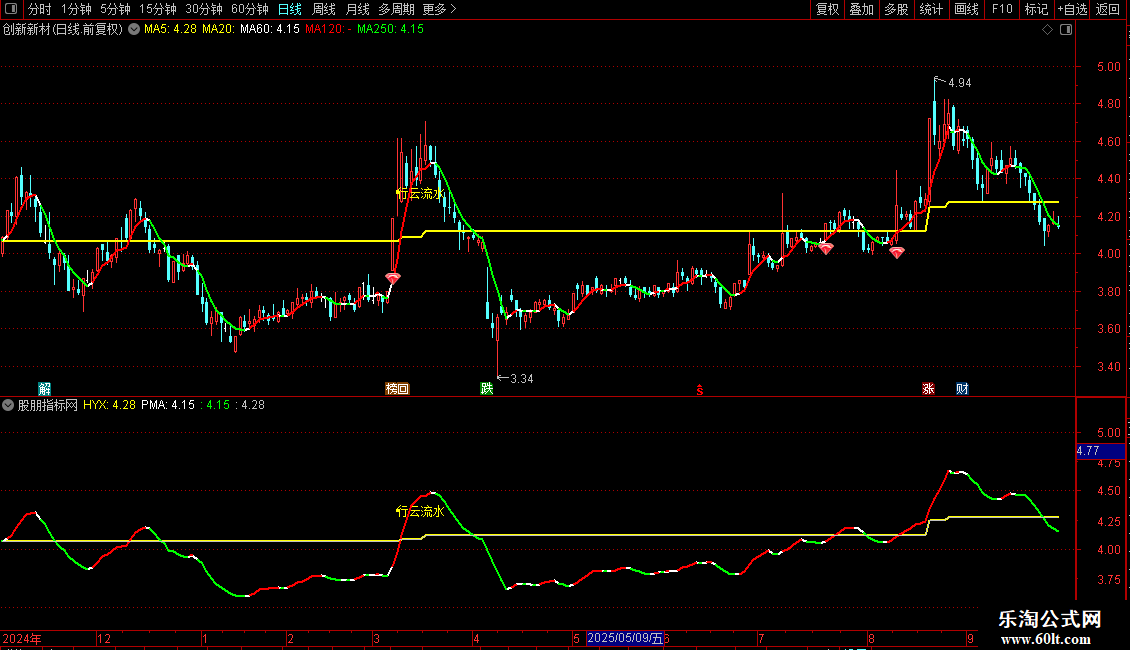Click the 行云流水 label on main chart
The width and height of the screenshot is (1130, 650).
[x=420, y=193]
